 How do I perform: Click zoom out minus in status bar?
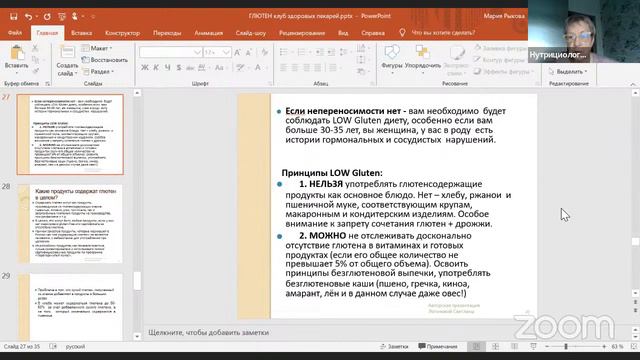[547, 347]
